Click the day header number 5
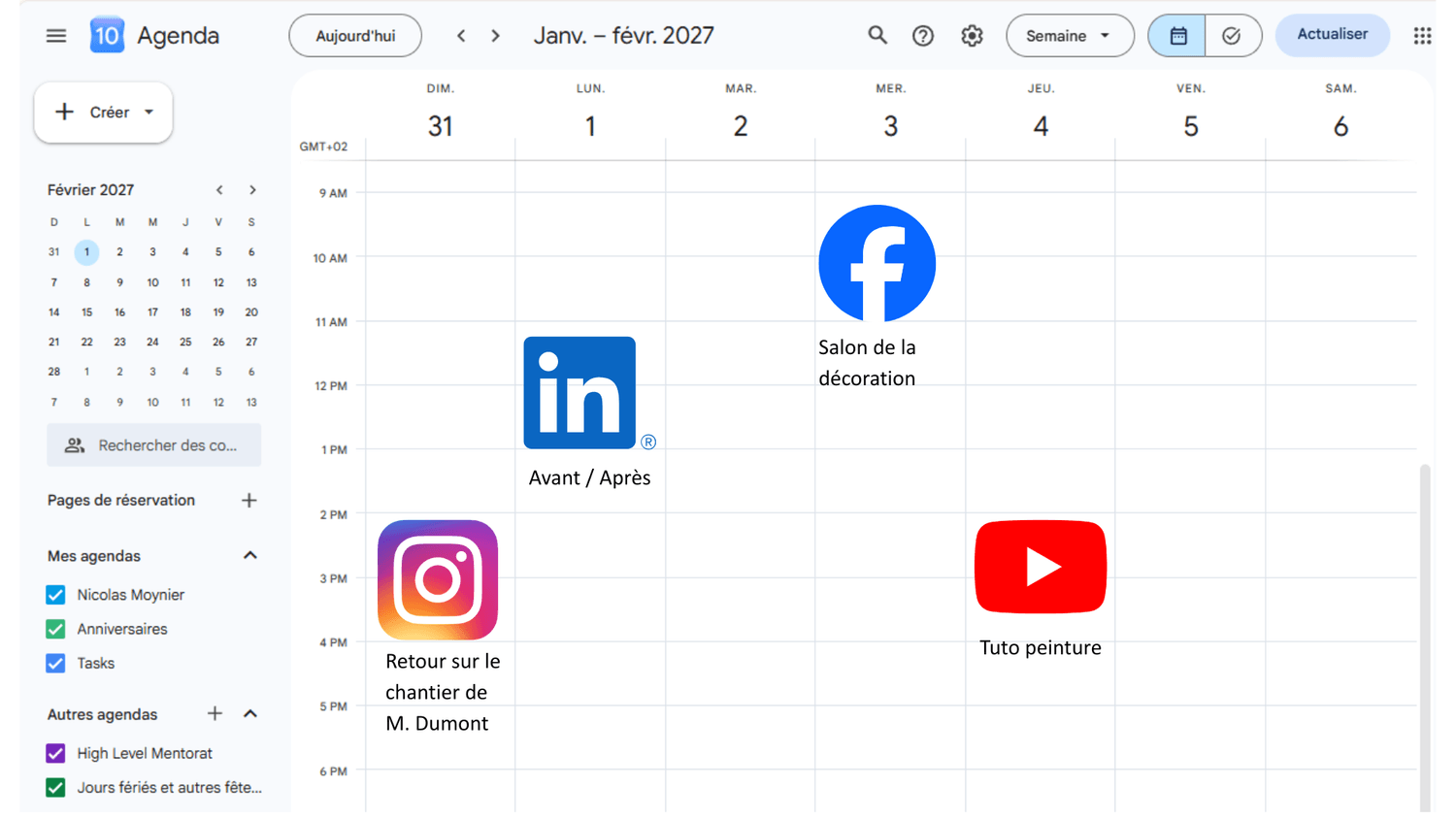The height and width of the screenshot is (819, 1456). 1190,126
